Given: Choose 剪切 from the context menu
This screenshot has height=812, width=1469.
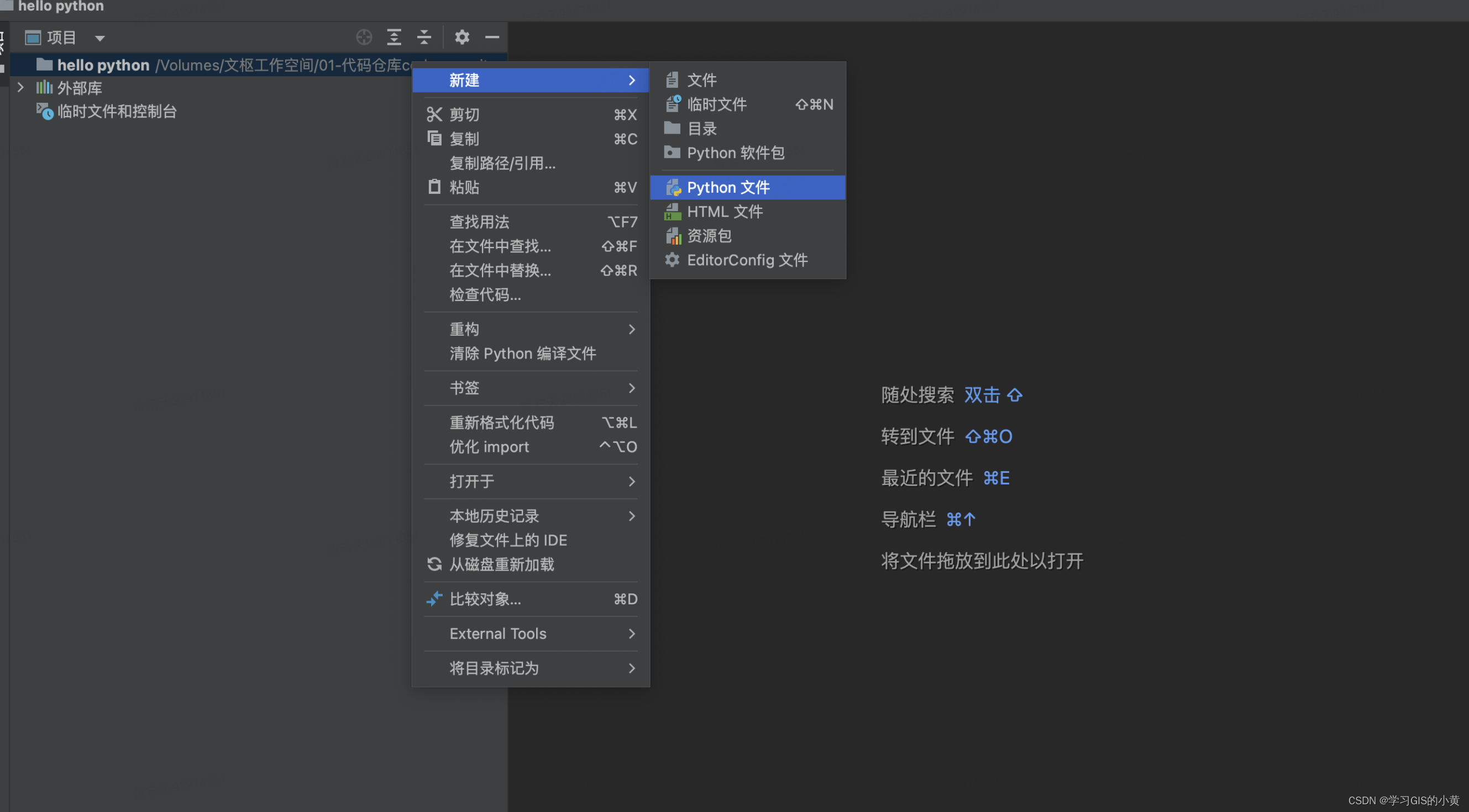Looking at the screenshot, I should point(464,114).
